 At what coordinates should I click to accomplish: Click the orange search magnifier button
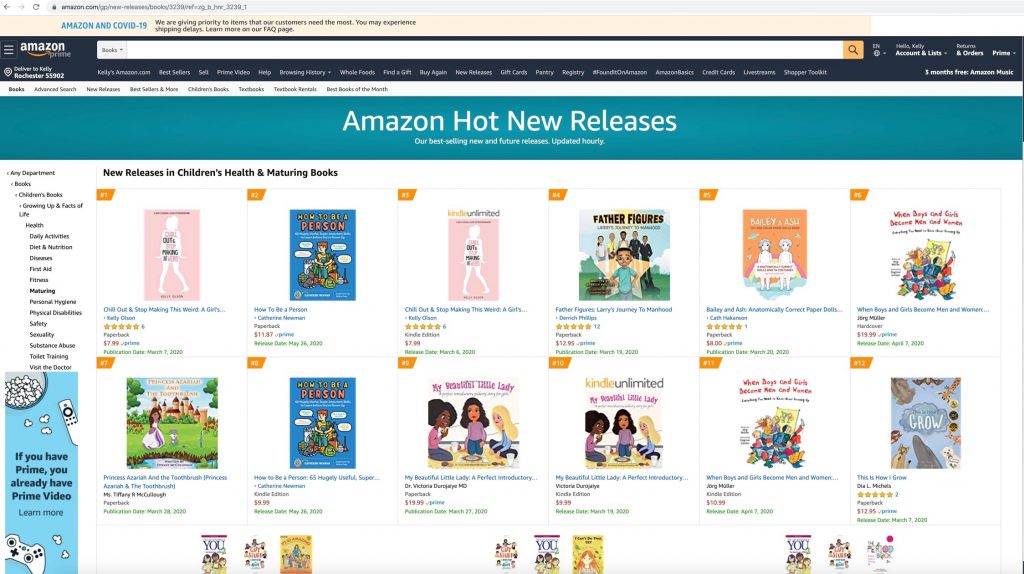[x=853, y=50]
